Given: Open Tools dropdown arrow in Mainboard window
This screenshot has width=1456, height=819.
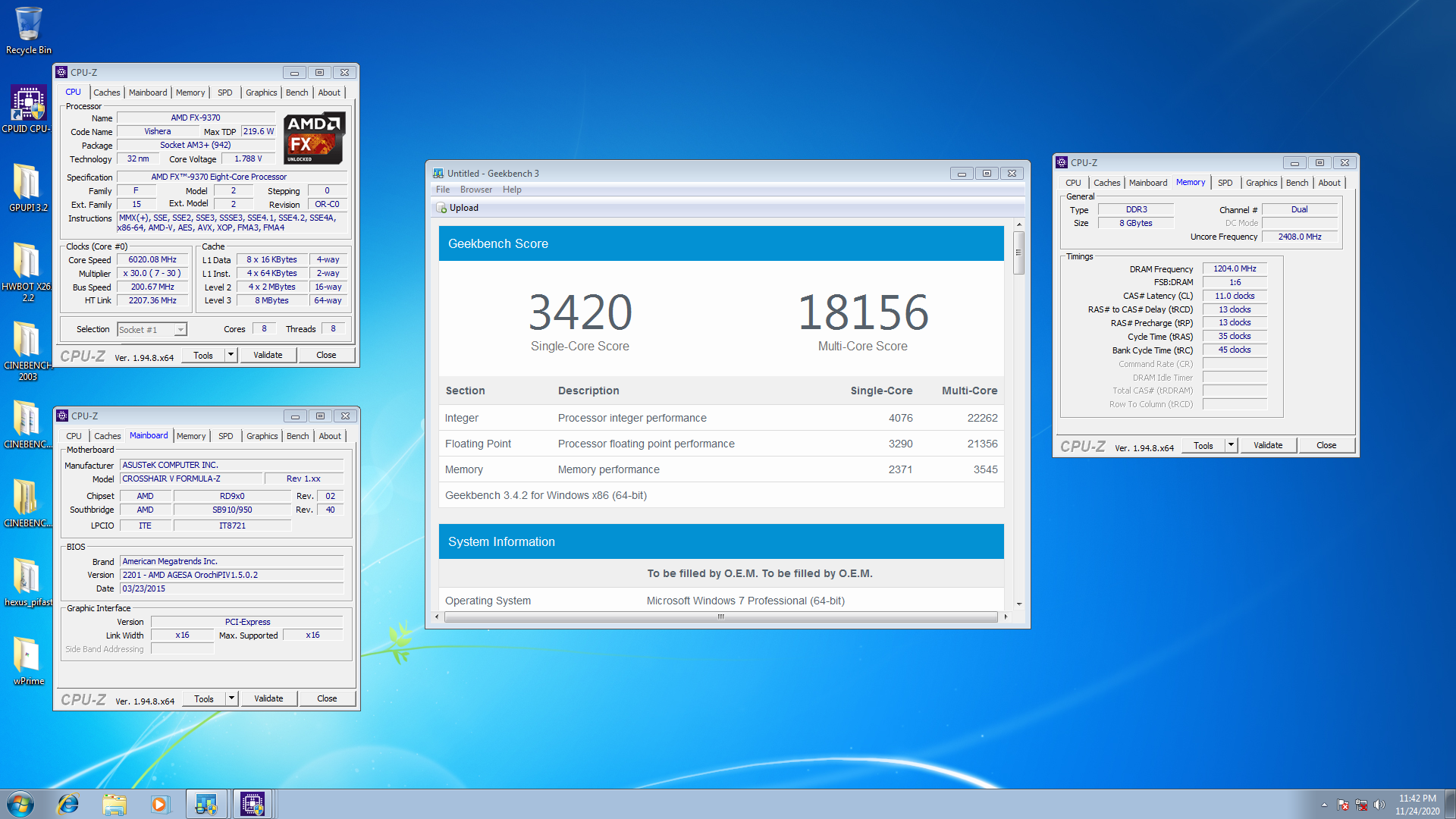Looking at the screenshot, I should (232, 698).
